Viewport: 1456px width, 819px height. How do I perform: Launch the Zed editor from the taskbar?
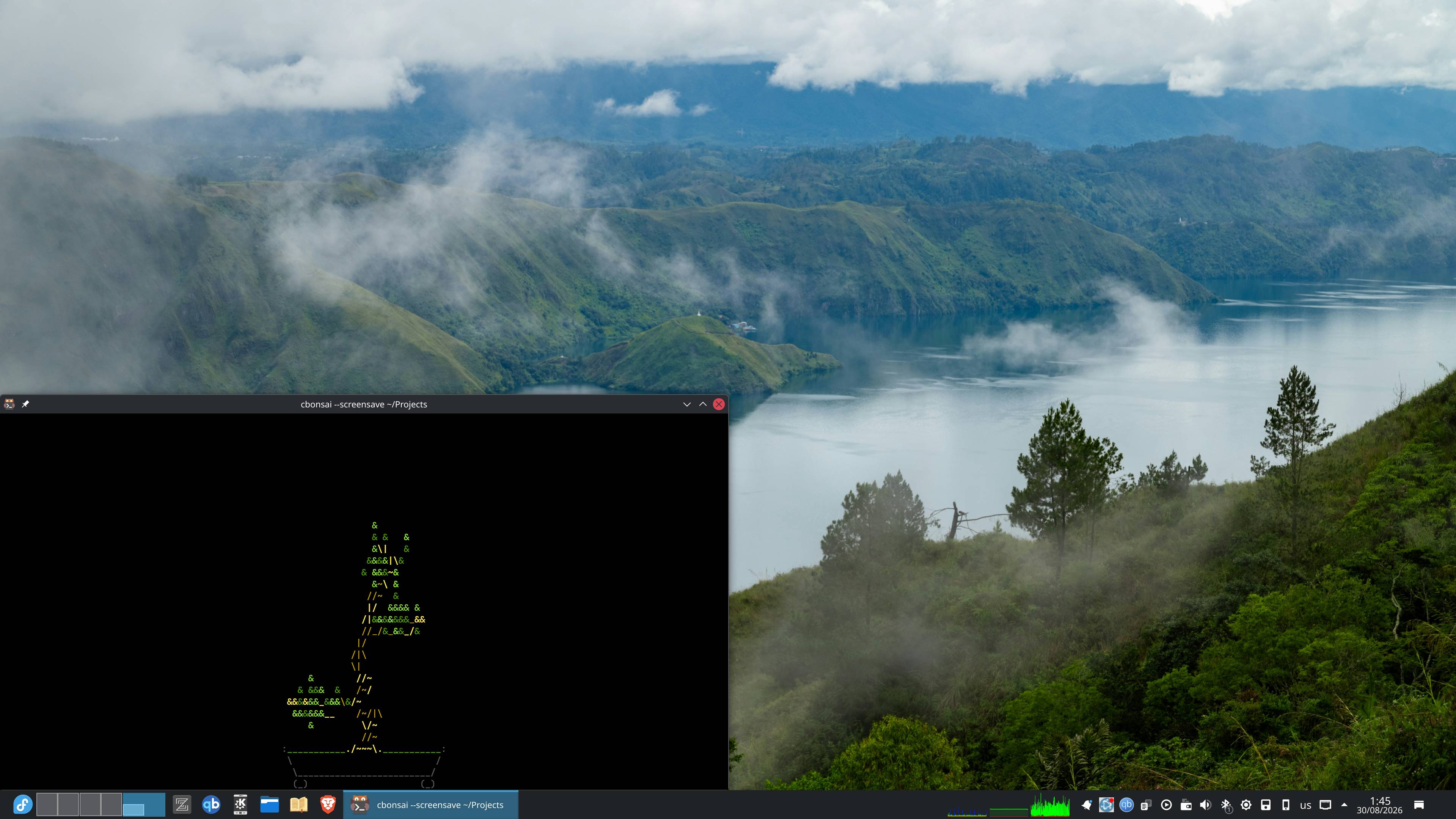click(x=182, y=804)
